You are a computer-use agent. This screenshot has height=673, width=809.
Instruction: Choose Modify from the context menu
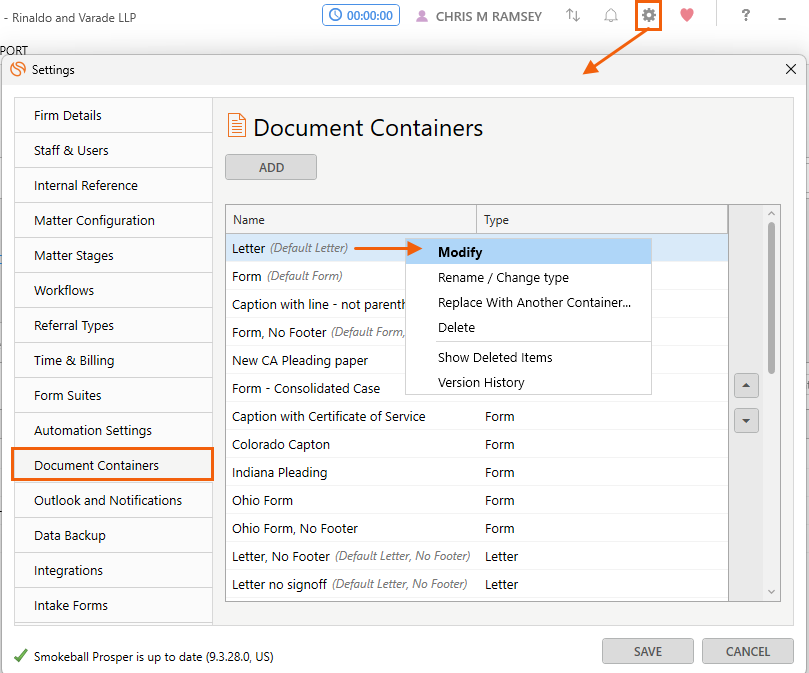[528, 252]
